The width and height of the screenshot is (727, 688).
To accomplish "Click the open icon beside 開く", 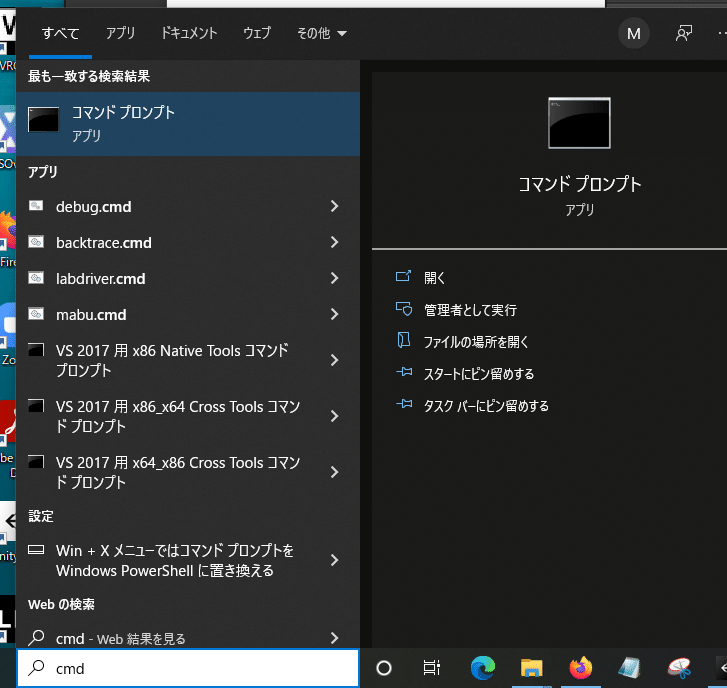I will (x=403, y=276).
